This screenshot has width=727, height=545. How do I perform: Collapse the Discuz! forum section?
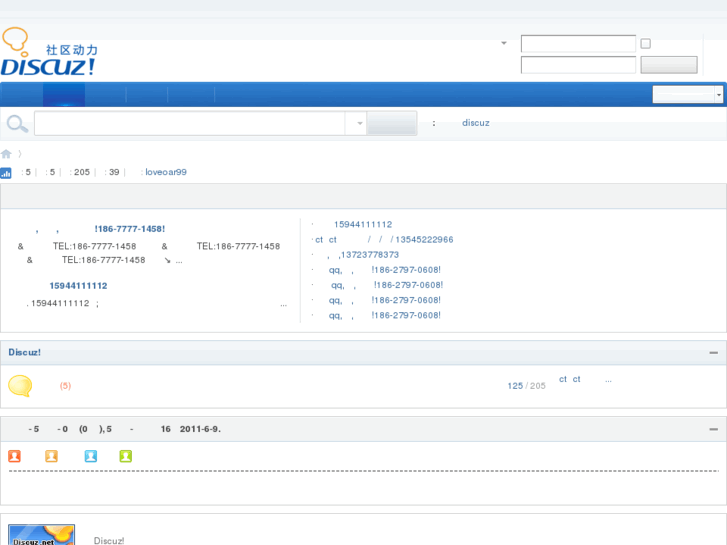713,353
